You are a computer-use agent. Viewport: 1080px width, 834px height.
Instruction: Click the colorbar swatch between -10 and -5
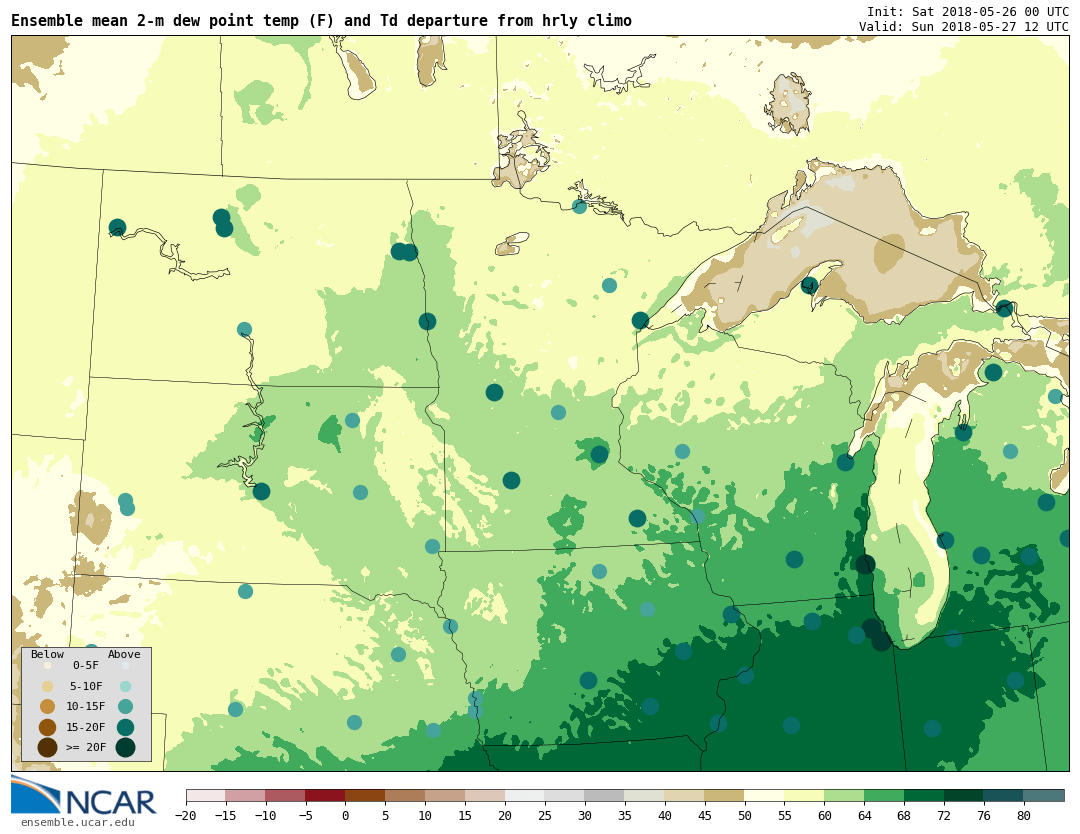pyautogui.click(x=286, y=795)
